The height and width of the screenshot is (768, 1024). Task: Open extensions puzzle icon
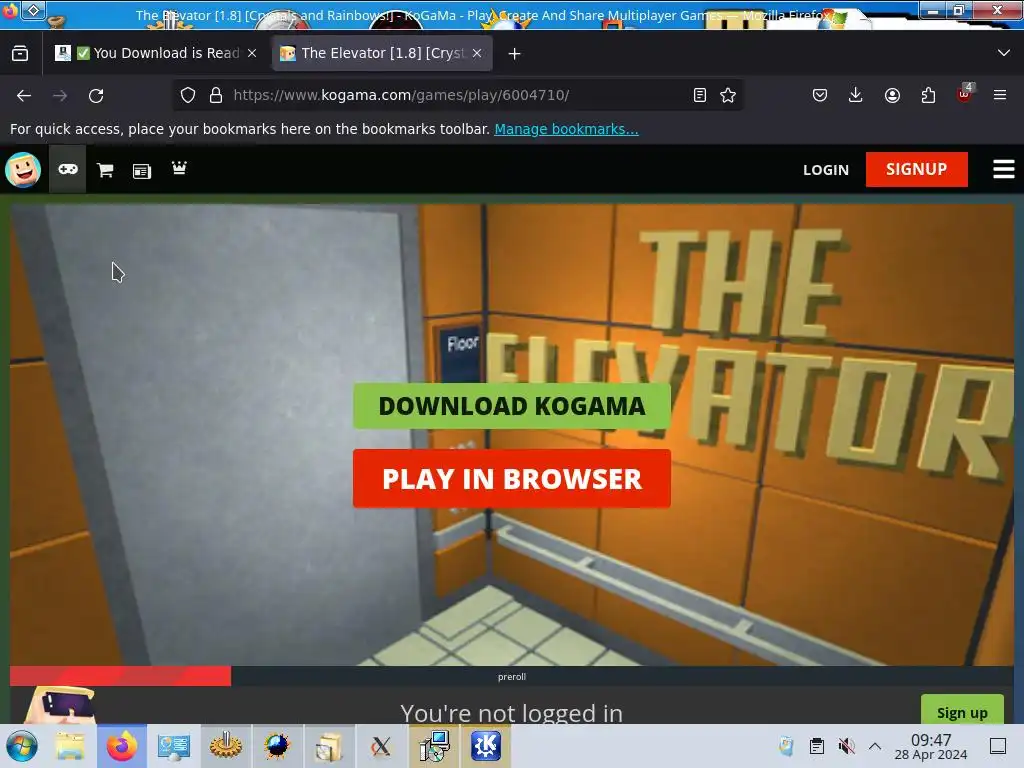tap(928, 95)
